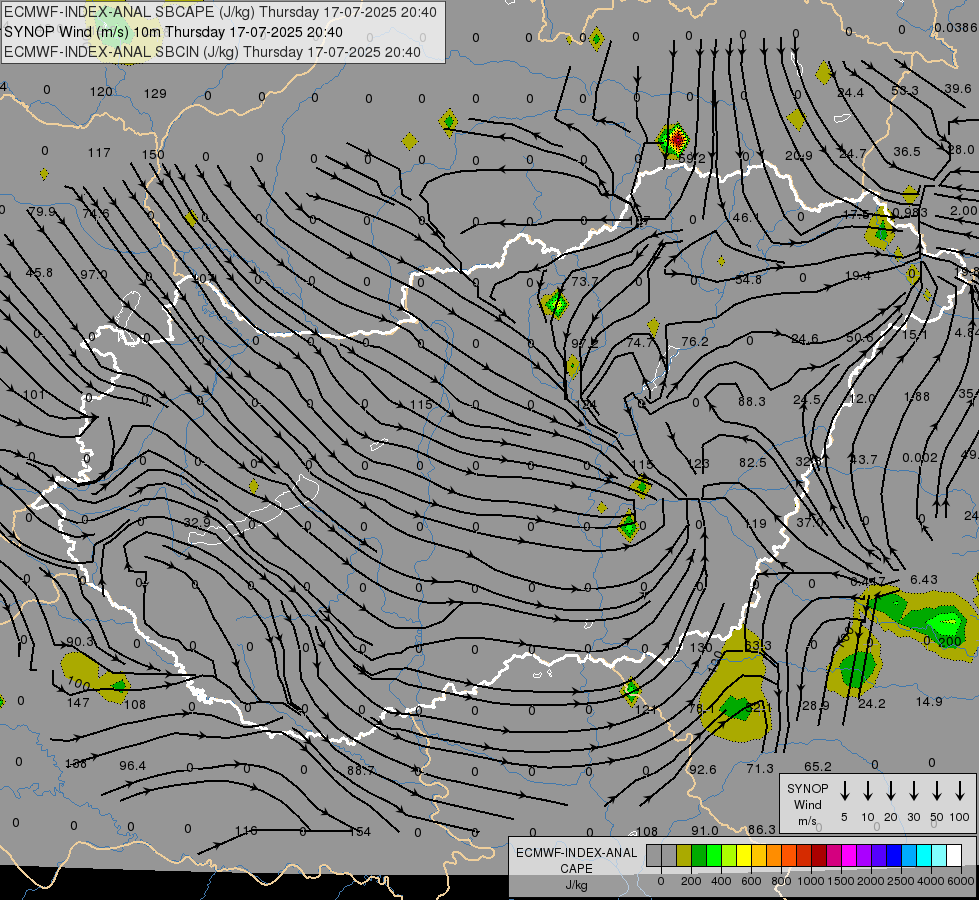
Task: Click the '88.3' value on the map
Action: 752,402
